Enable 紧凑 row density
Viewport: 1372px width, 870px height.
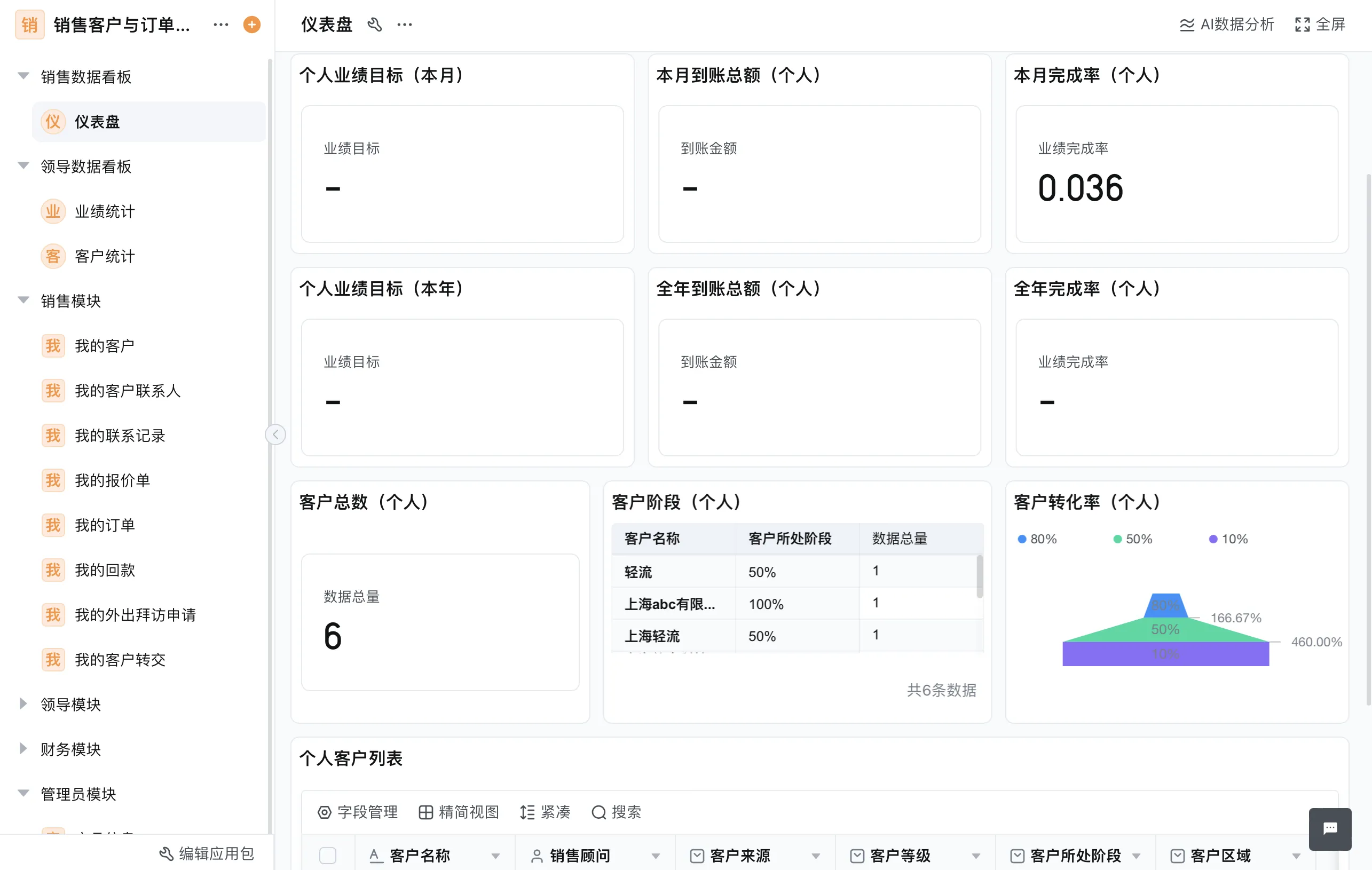click(545, 812)
